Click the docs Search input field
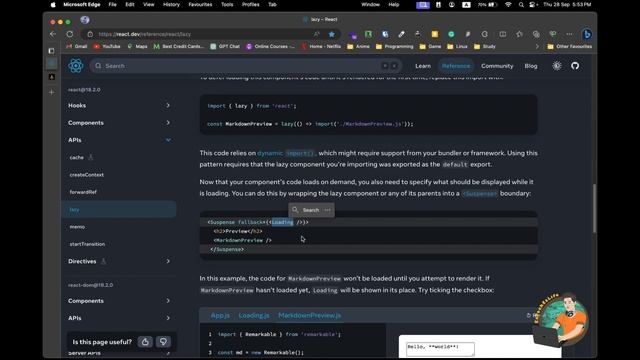The image size is (640, 360). (x=246, y=66)
